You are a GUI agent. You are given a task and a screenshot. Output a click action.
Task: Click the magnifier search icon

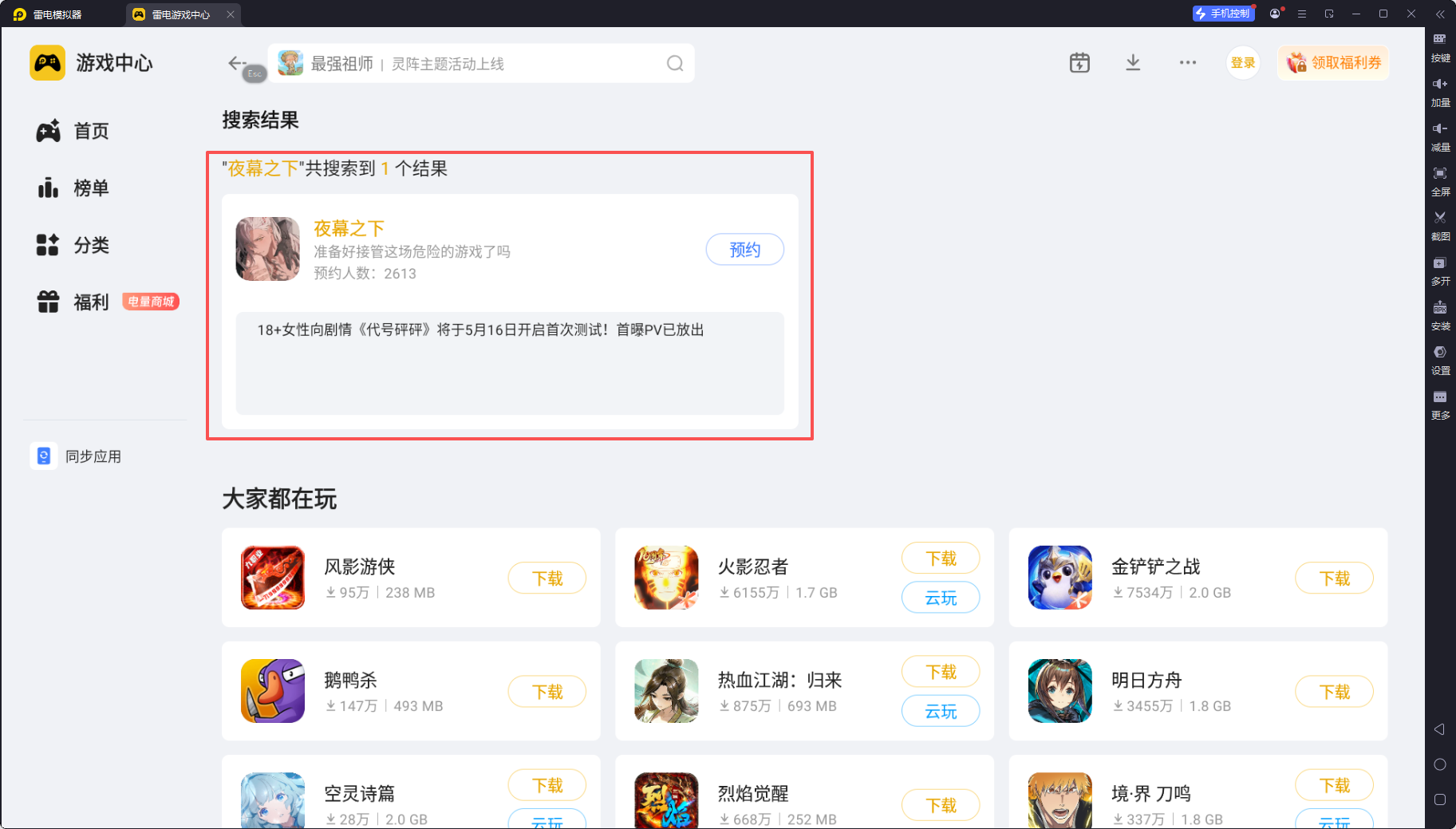(675, 63)
